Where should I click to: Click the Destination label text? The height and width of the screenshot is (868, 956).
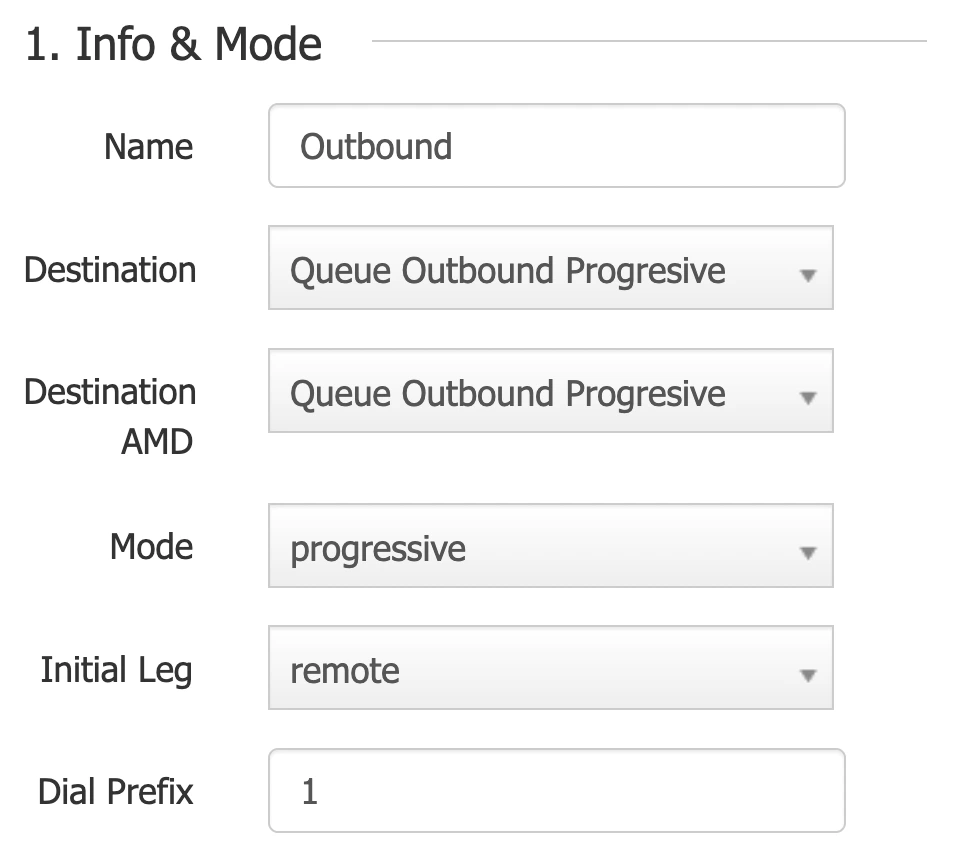coord(110,270)
